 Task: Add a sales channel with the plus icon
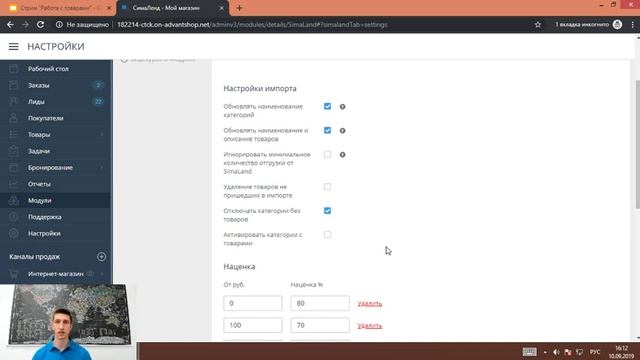coord(101,256)
